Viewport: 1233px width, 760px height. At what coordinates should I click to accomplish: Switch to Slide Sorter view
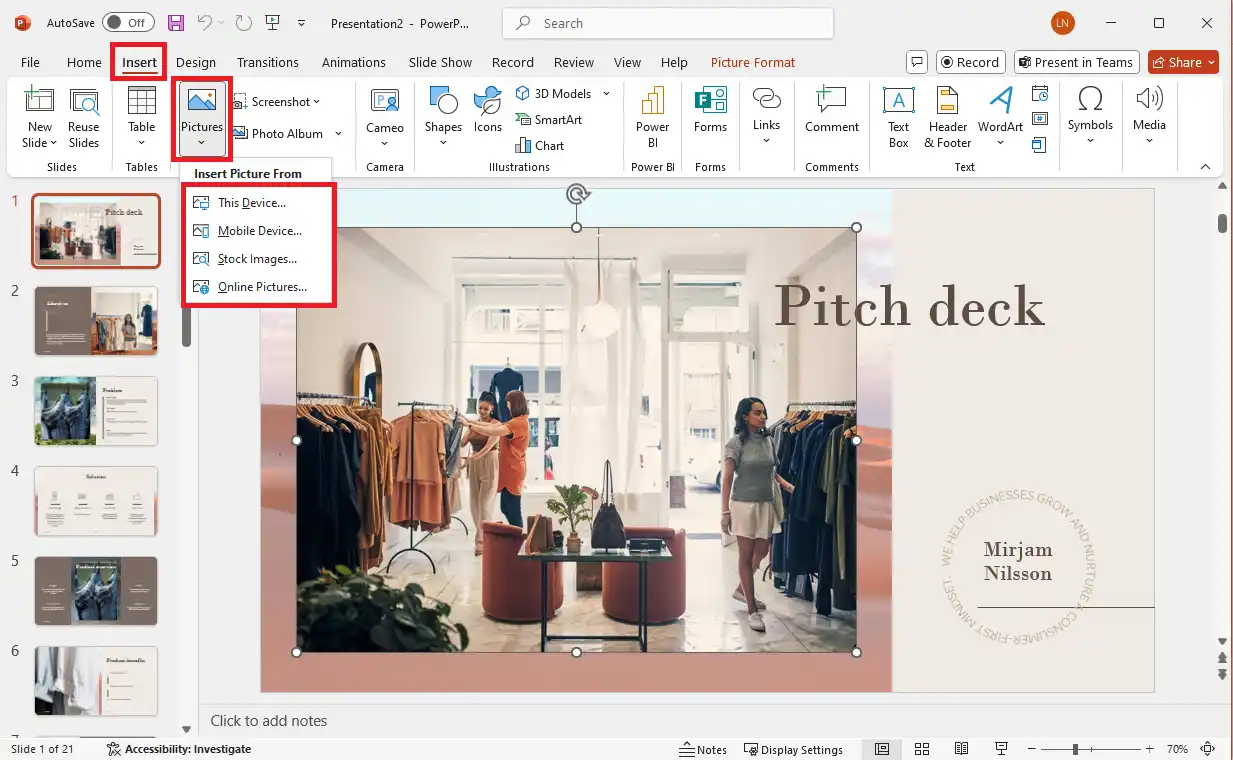point(922,749)
